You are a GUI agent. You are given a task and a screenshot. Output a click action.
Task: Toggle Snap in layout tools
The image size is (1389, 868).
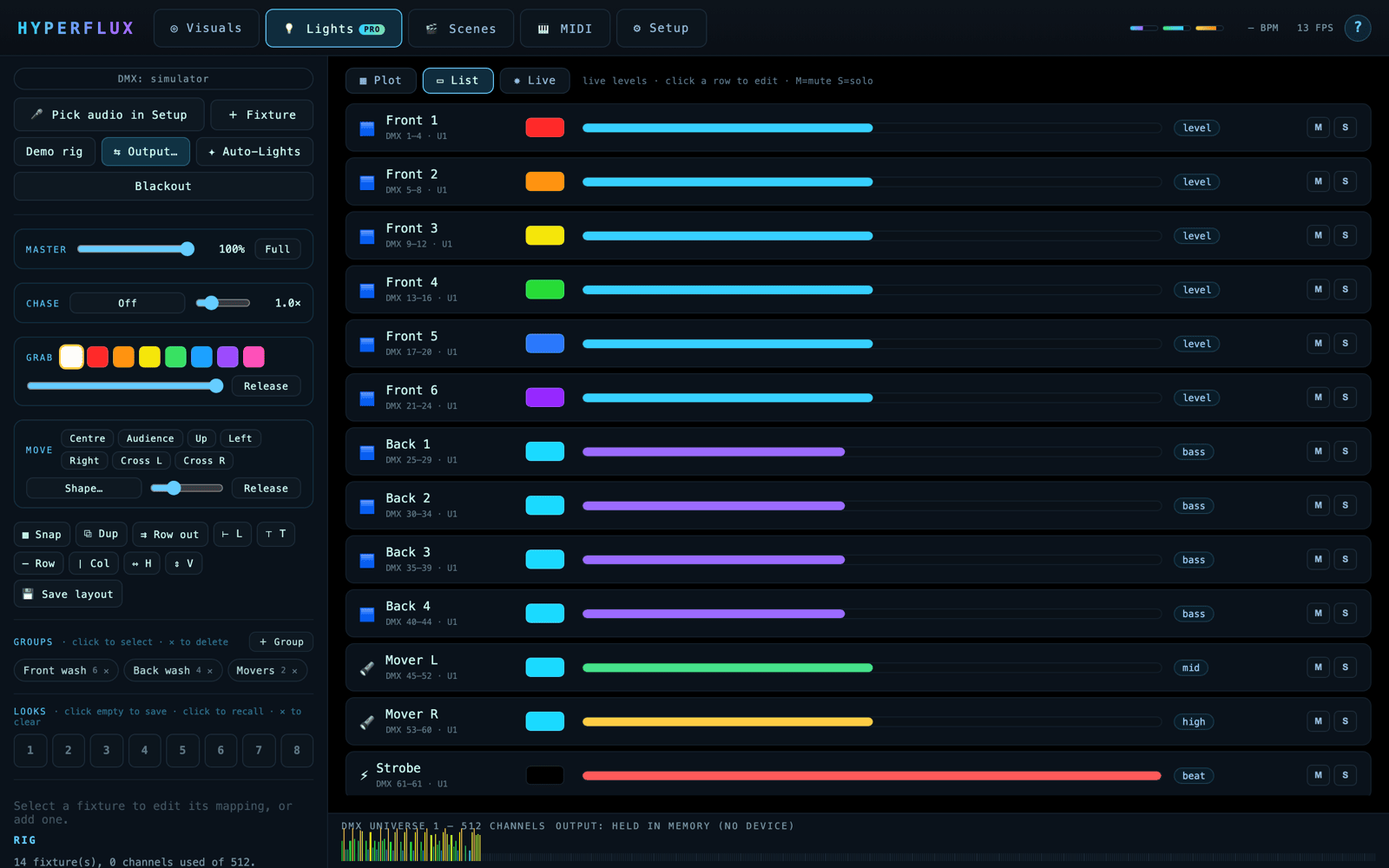pyautogui.click(x=42, y=534)
